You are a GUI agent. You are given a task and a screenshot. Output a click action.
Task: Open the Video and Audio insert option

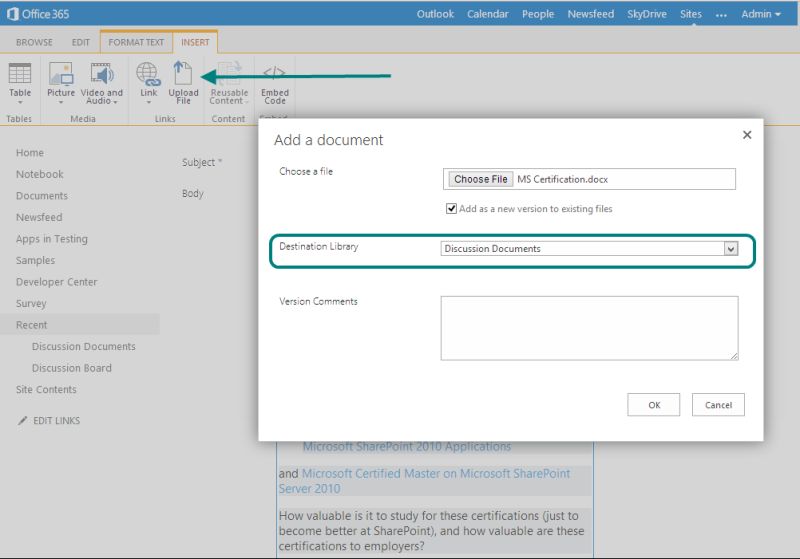pos(102,73)
